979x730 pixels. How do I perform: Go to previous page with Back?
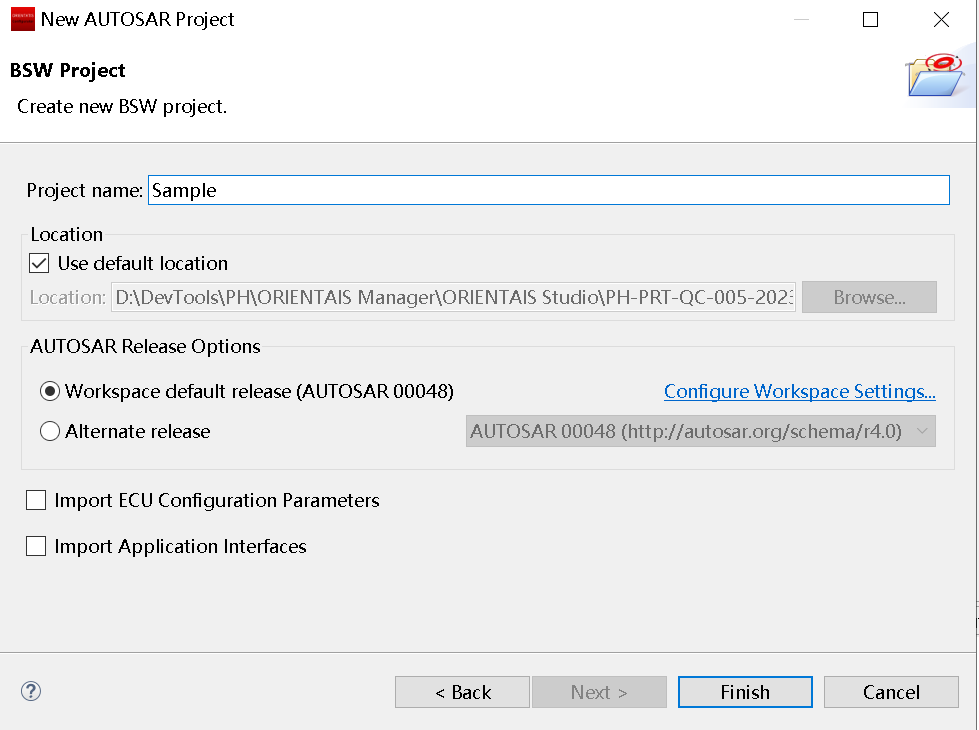[462, 692]
